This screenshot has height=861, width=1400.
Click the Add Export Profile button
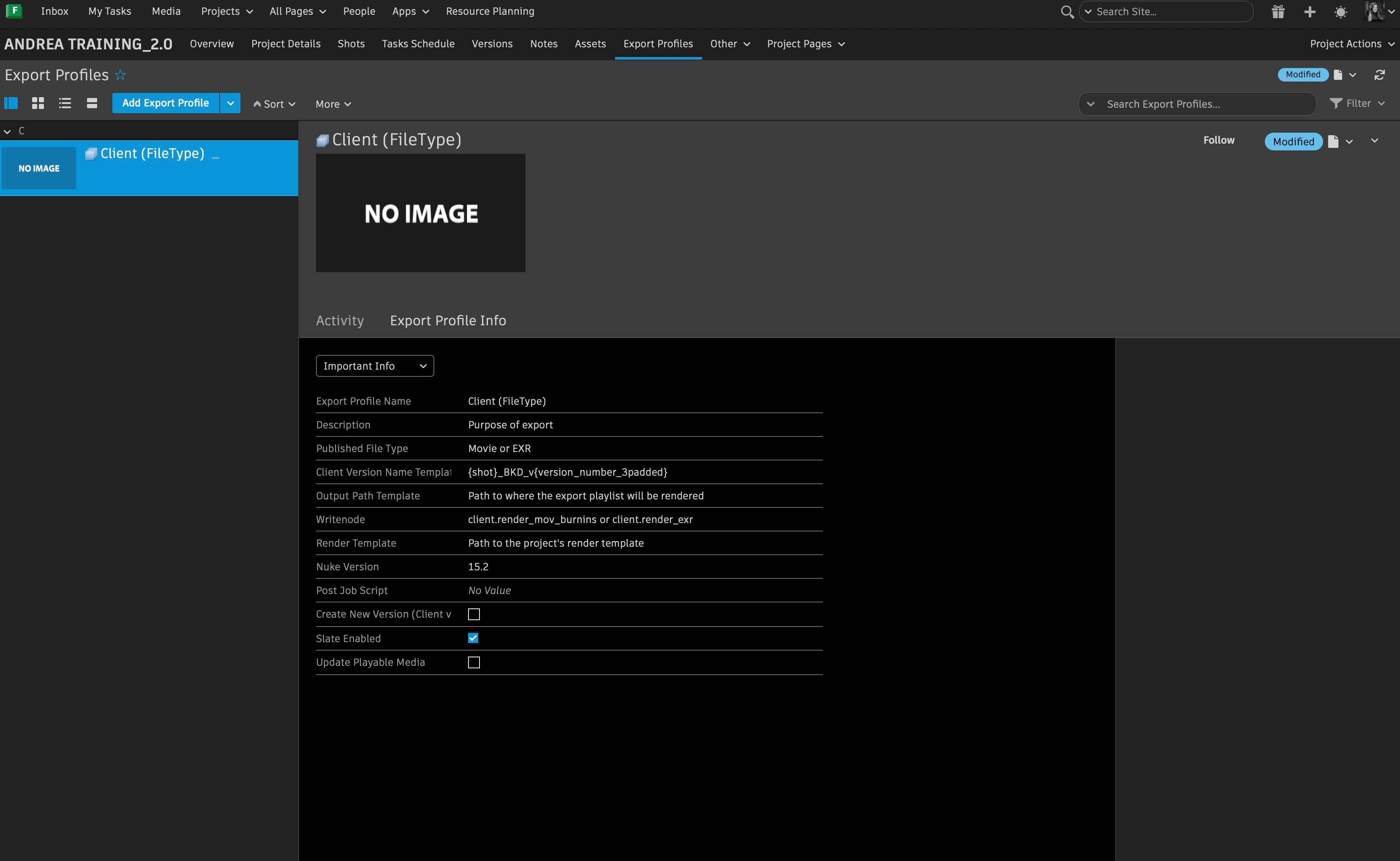coord(165,103)
